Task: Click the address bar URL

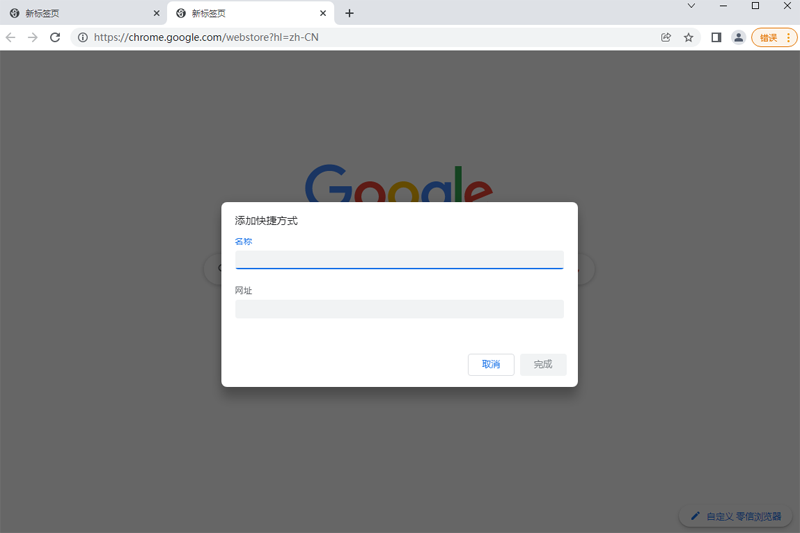Action: click(206, 37)
